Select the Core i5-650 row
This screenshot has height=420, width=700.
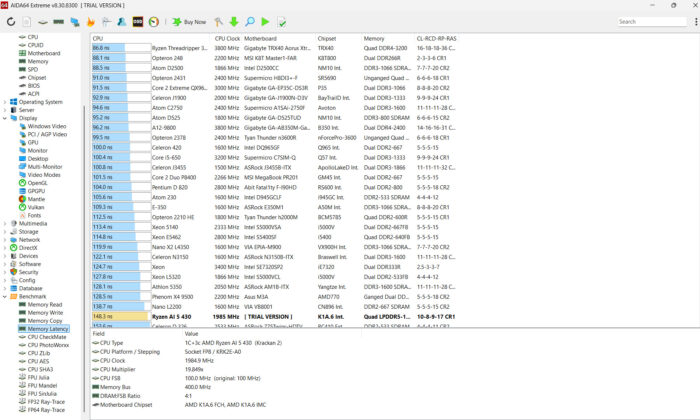(274, 158)
